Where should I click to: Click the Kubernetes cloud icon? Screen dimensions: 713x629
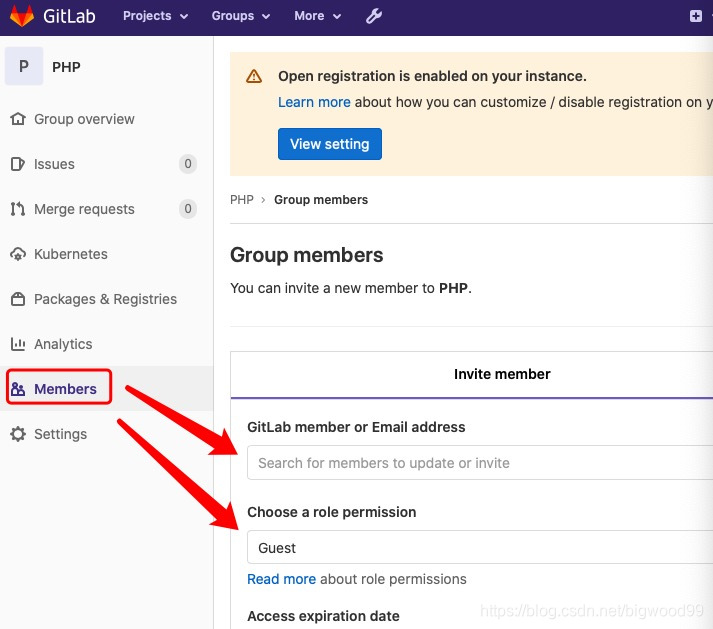[18, 254]
